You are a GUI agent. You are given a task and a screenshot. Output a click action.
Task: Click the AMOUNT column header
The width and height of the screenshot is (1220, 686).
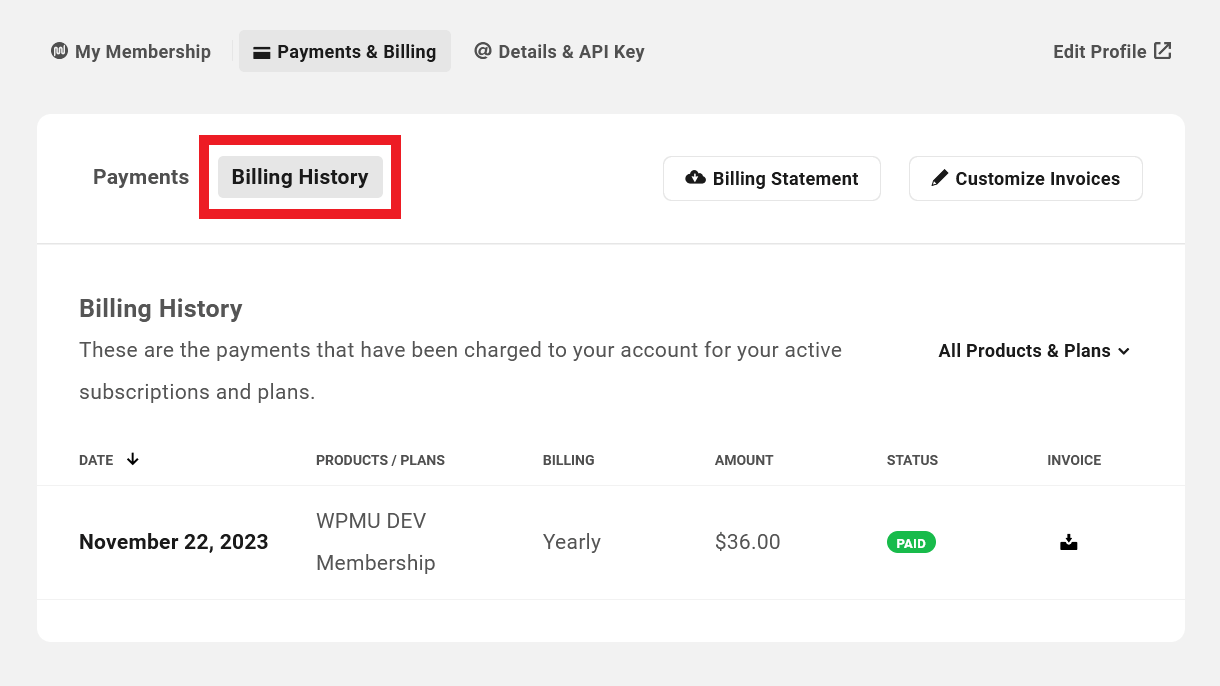tap(744, 460)
